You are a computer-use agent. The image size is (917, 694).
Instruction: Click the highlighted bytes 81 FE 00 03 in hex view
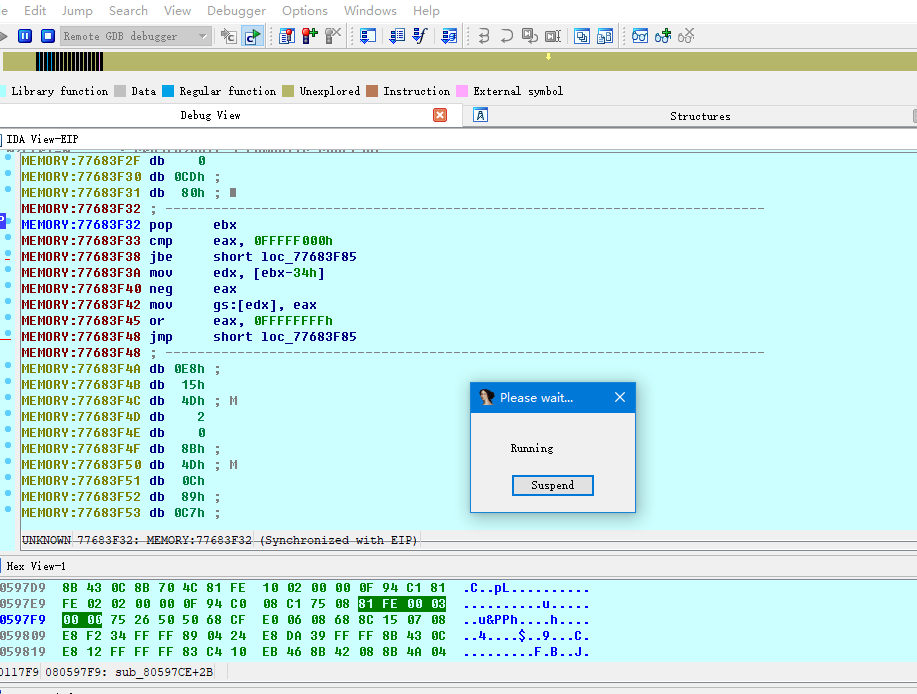pos(402,603)
